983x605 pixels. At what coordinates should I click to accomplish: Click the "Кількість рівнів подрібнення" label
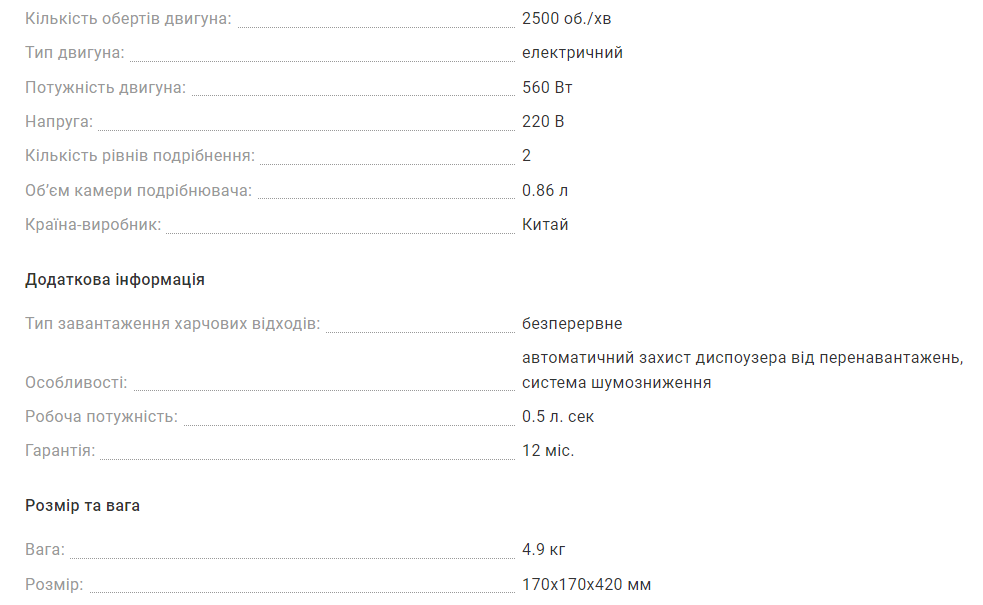[x=140, y=156]
